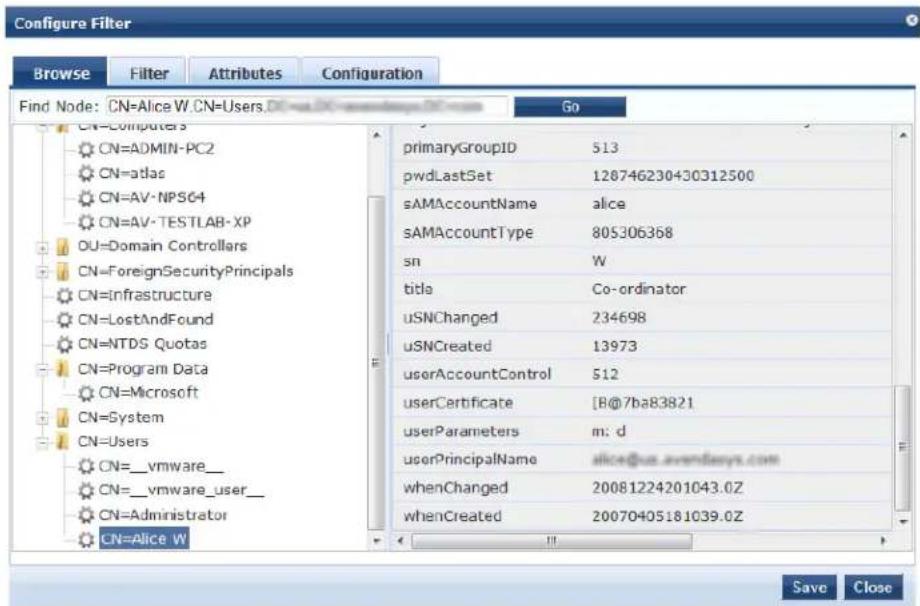The image size is (920, 606).
Task: Open the Filter tab
Action: (x=148, y=73)
